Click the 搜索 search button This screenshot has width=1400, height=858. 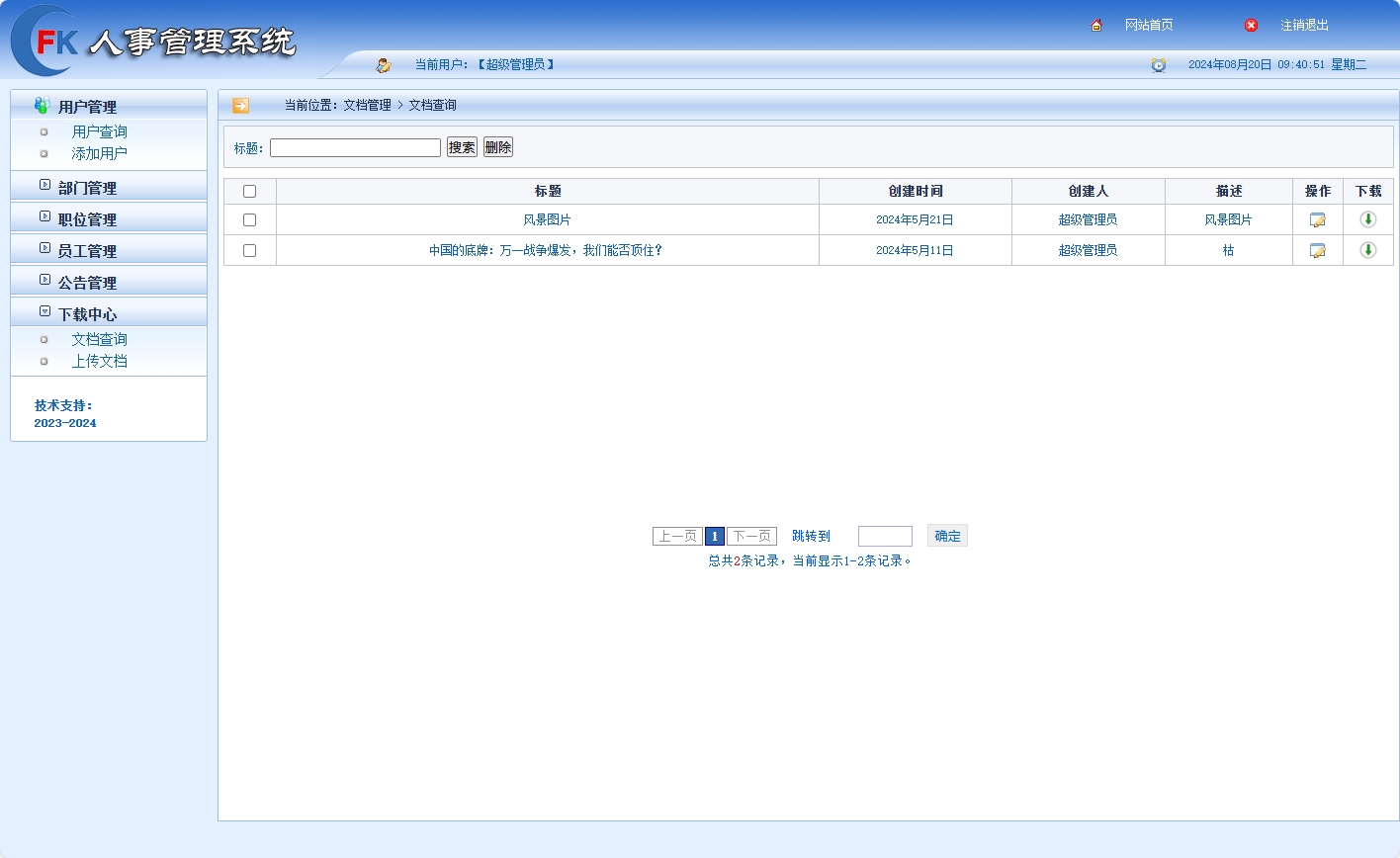[x=462, y=147]
